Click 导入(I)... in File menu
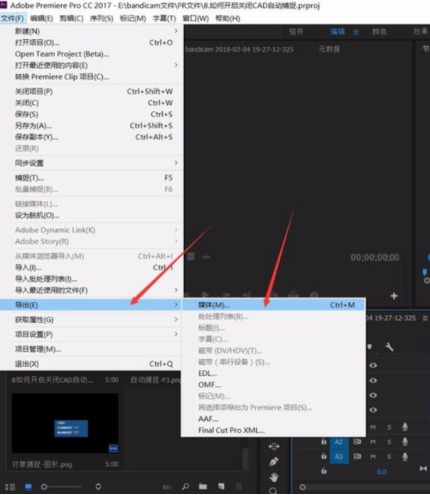Screen dimensions: 430x495 (92, 268)
